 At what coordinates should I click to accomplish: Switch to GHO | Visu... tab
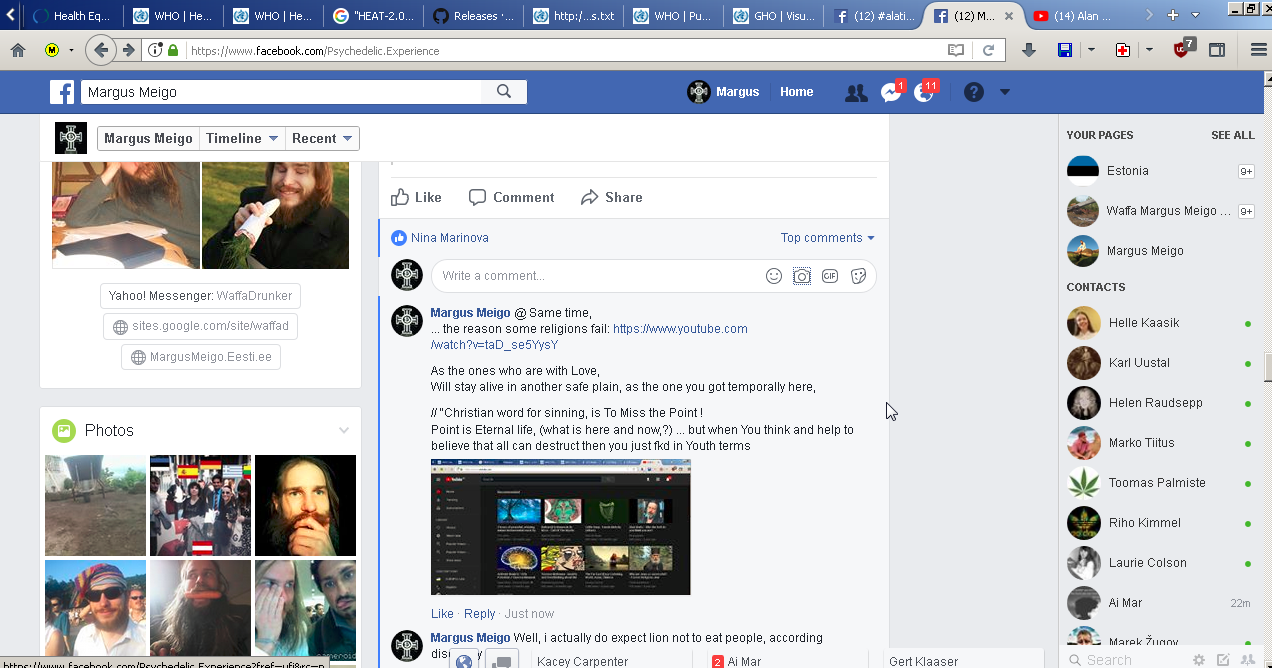(x=774, y=16)
